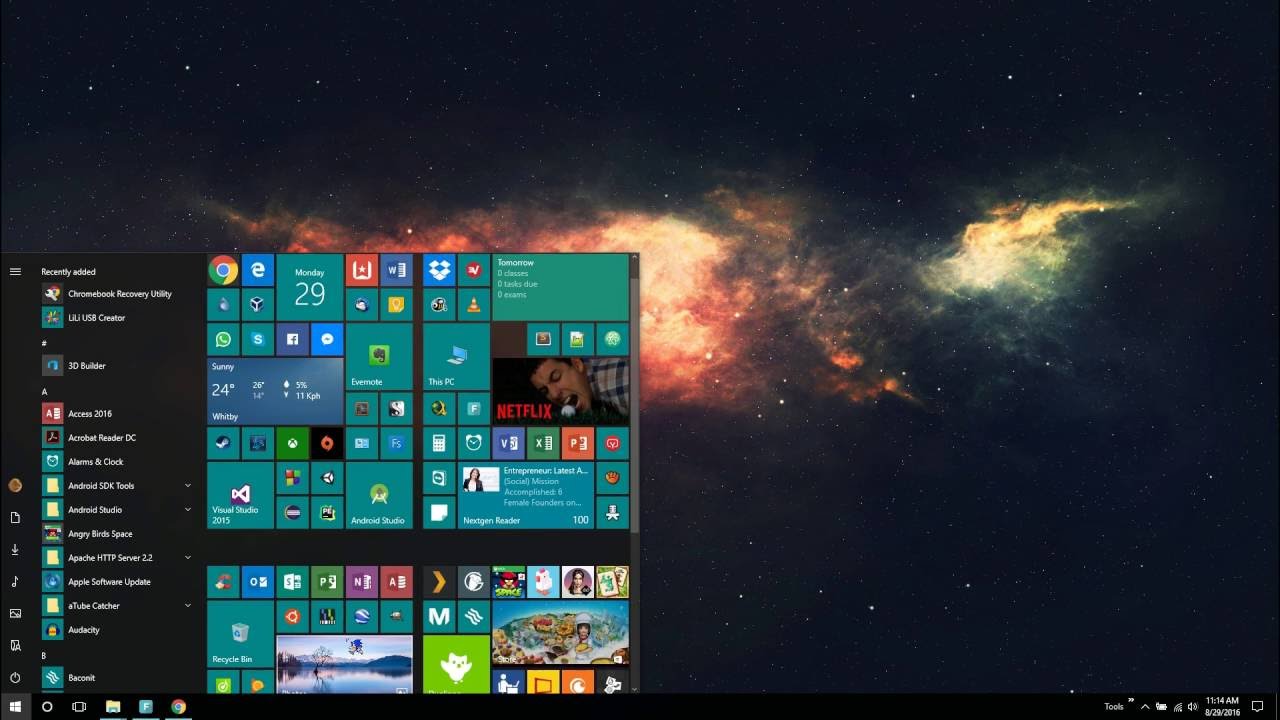Open the Outlook tile

tap(258, 582)
